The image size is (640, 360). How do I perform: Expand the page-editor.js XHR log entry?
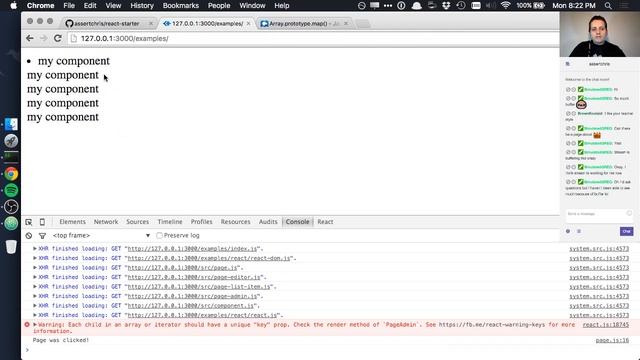tap(35, 277)
